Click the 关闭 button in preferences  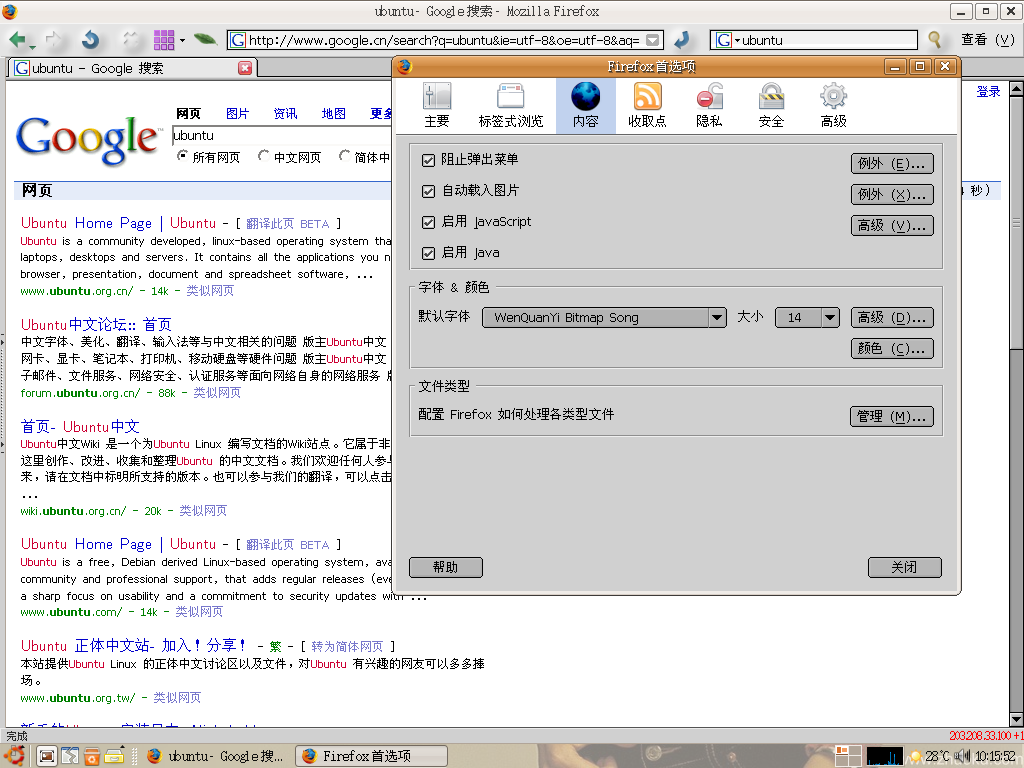click(904, 567)
